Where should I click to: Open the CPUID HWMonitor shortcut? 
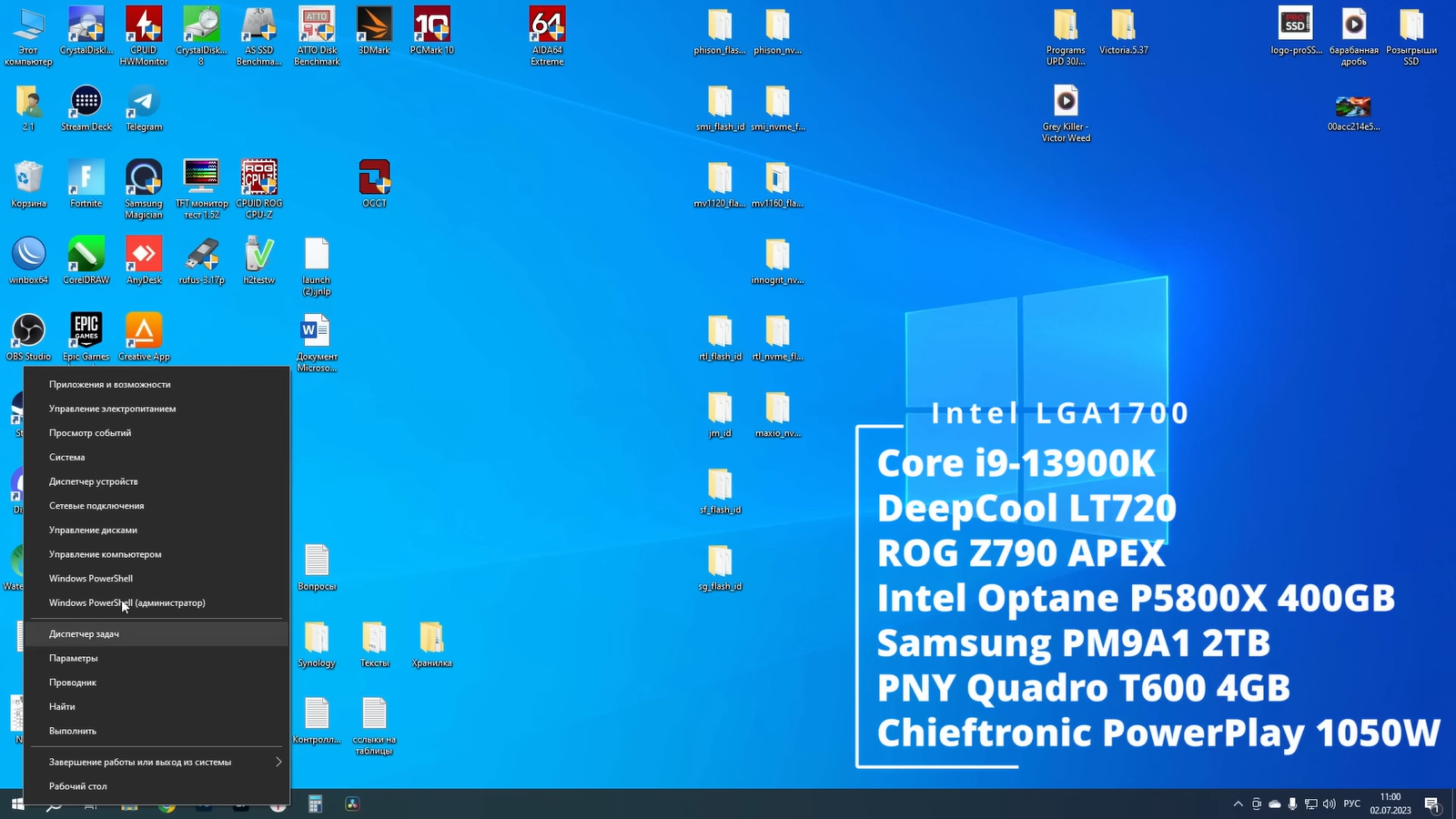click(144, 27)
